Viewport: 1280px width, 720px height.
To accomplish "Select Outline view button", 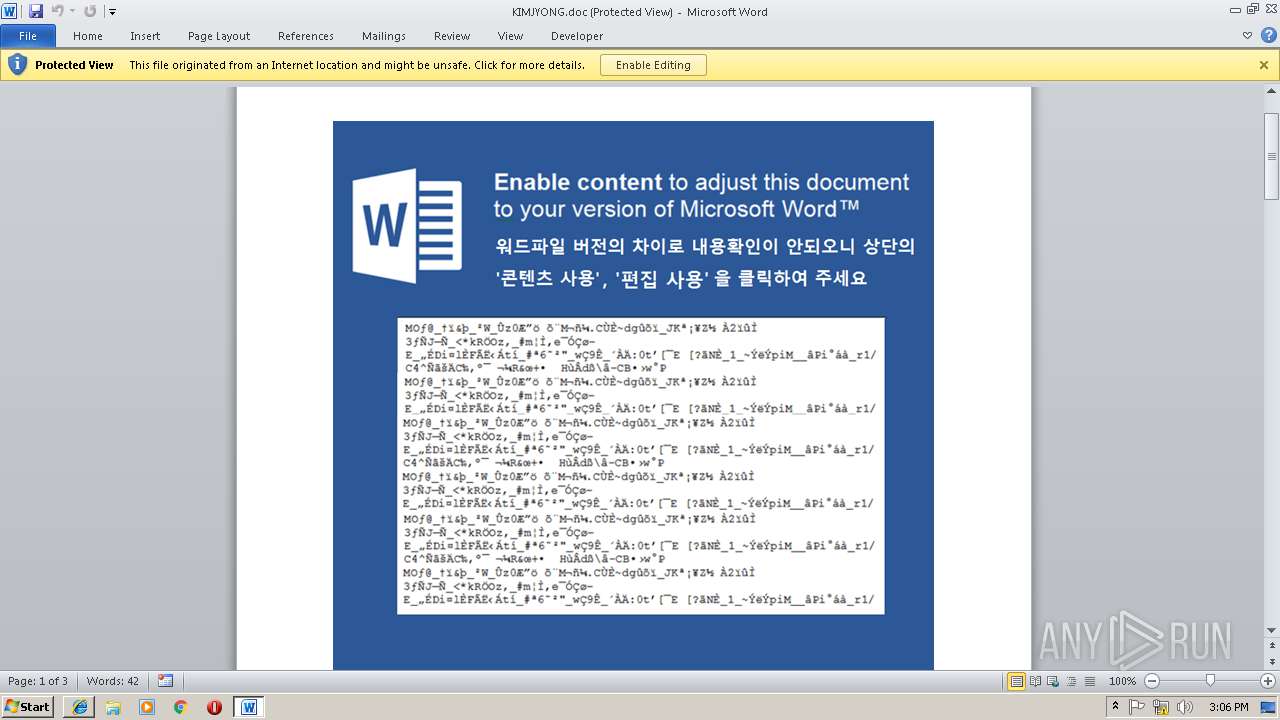I will [x=1071, y=681].
